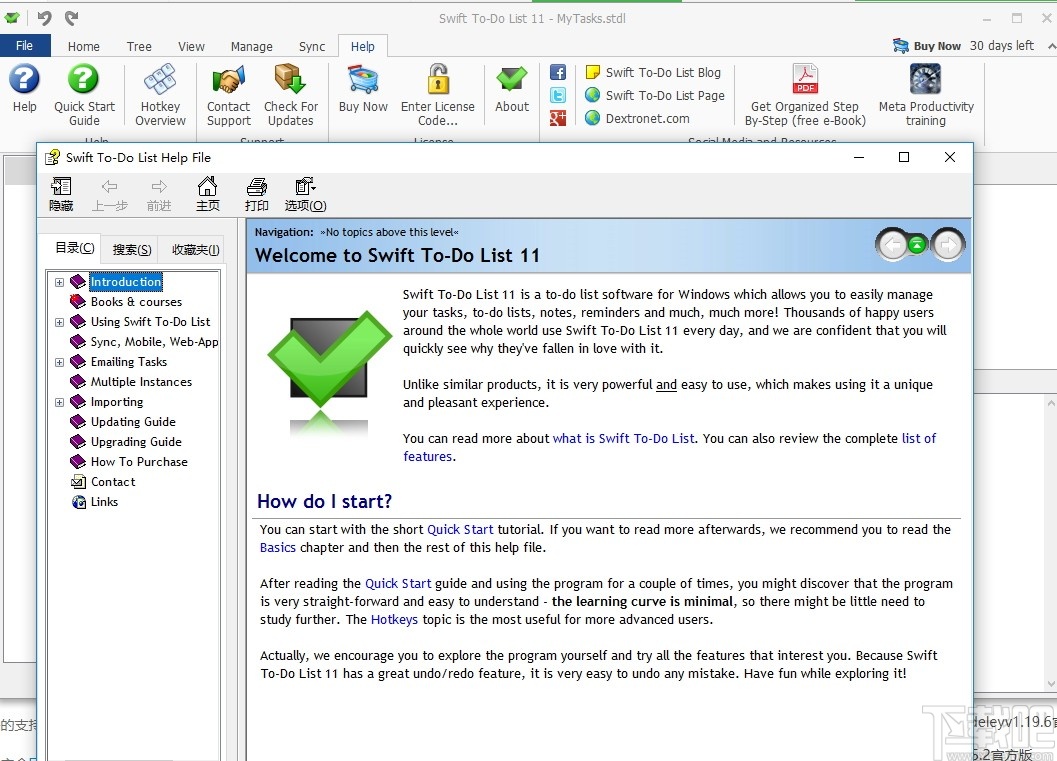
Task: Click the green checkmark app icon
Action: point(12,18)
